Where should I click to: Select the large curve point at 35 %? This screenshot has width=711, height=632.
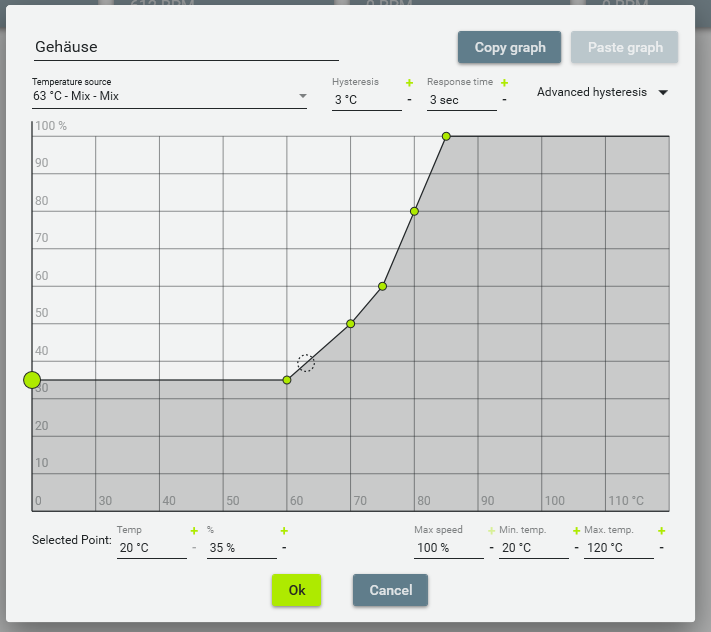pyautogui.click(x=32, y=380)
